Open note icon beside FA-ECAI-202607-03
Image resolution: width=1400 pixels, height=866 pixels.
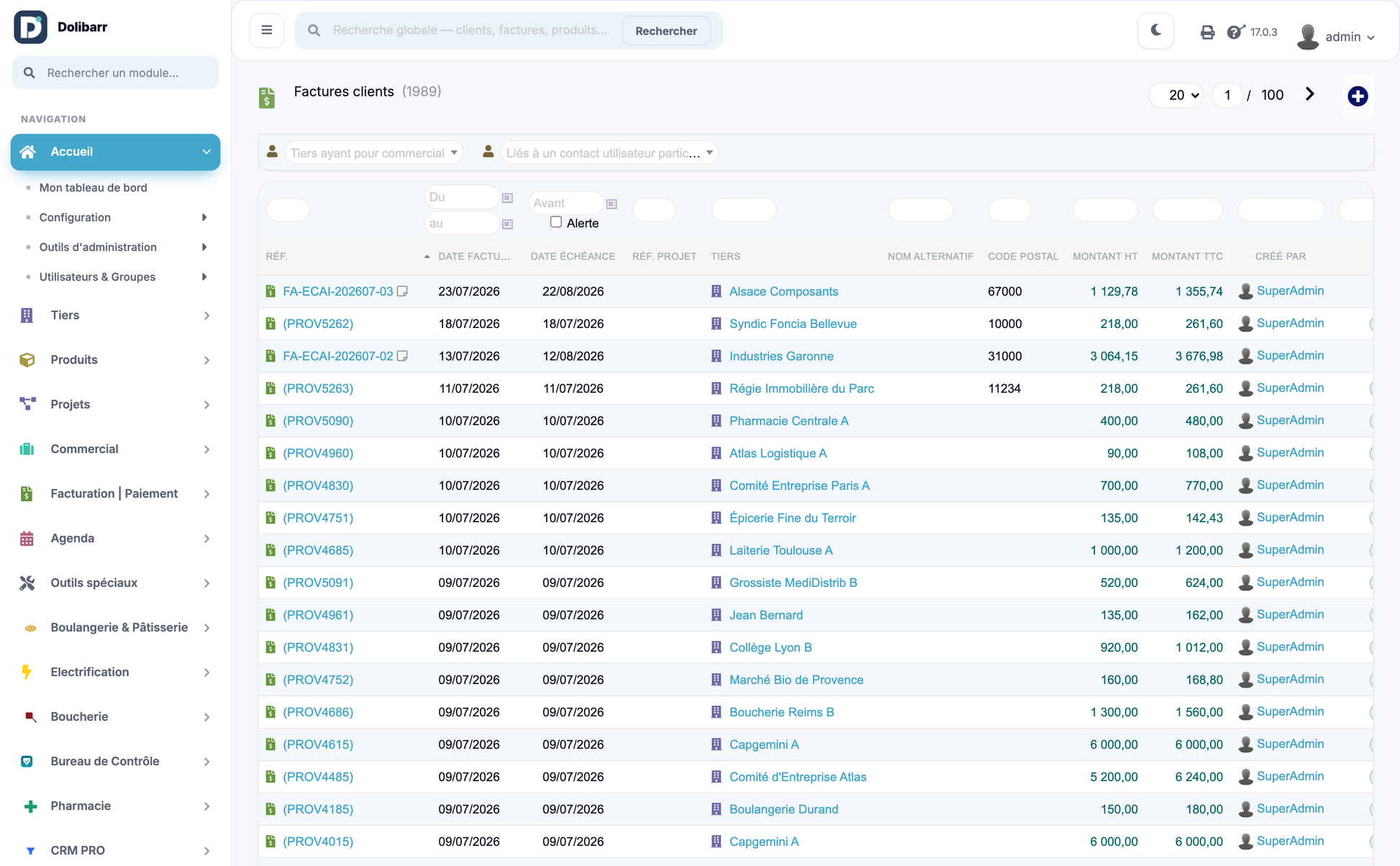(403, 291)
